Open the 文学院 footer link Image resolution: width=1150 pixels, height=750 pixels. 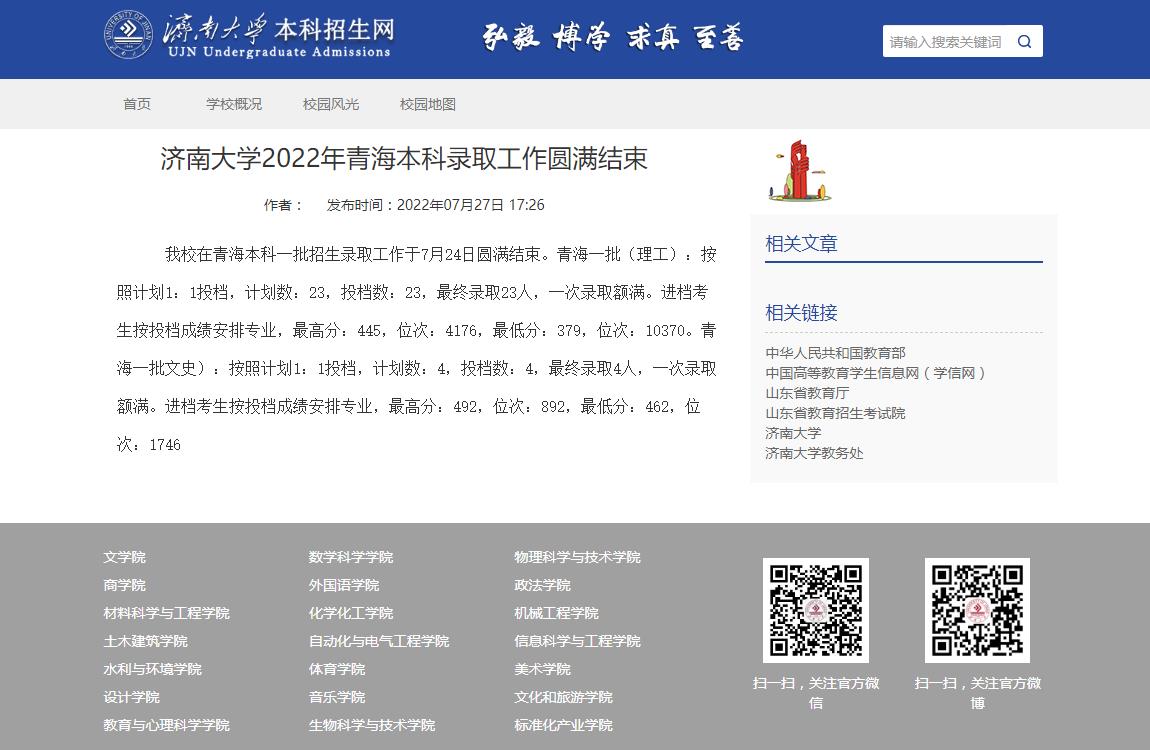[125, 557]
